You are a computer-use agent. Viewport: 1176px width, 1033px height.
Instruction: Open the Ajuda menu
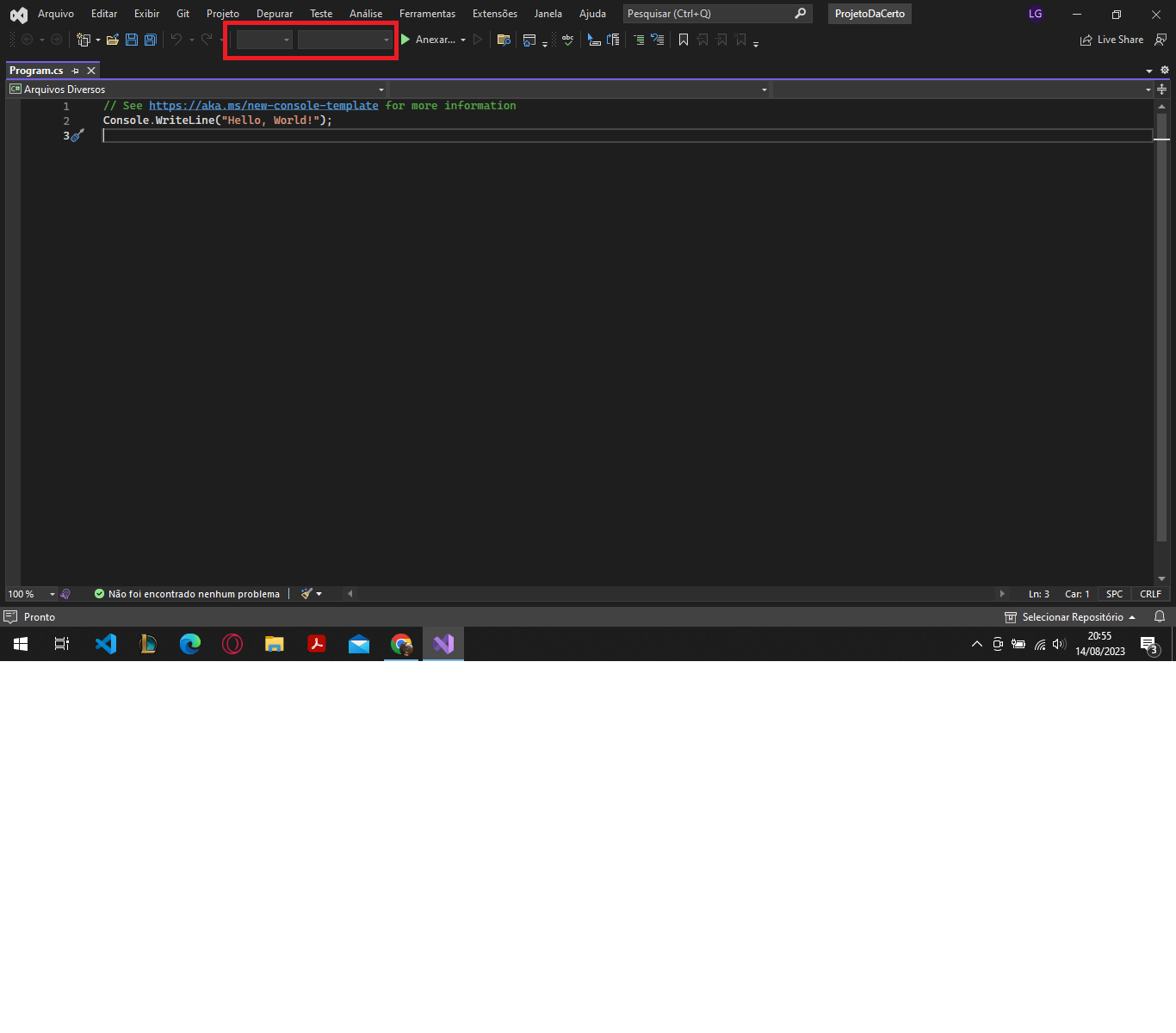point(592,14)
